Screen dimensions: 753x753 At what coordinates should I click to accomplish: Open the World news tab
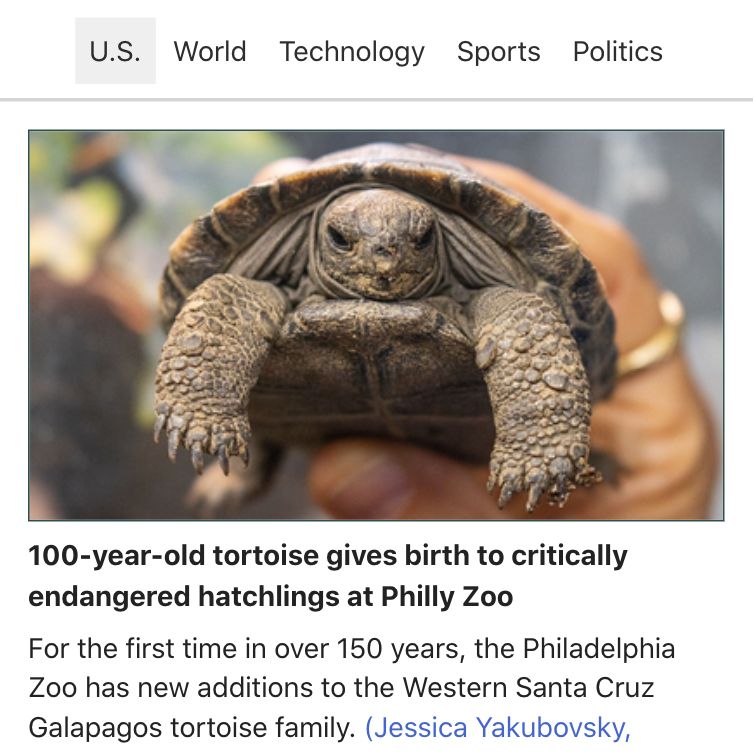pyautogui.click(x=210, y=51)
